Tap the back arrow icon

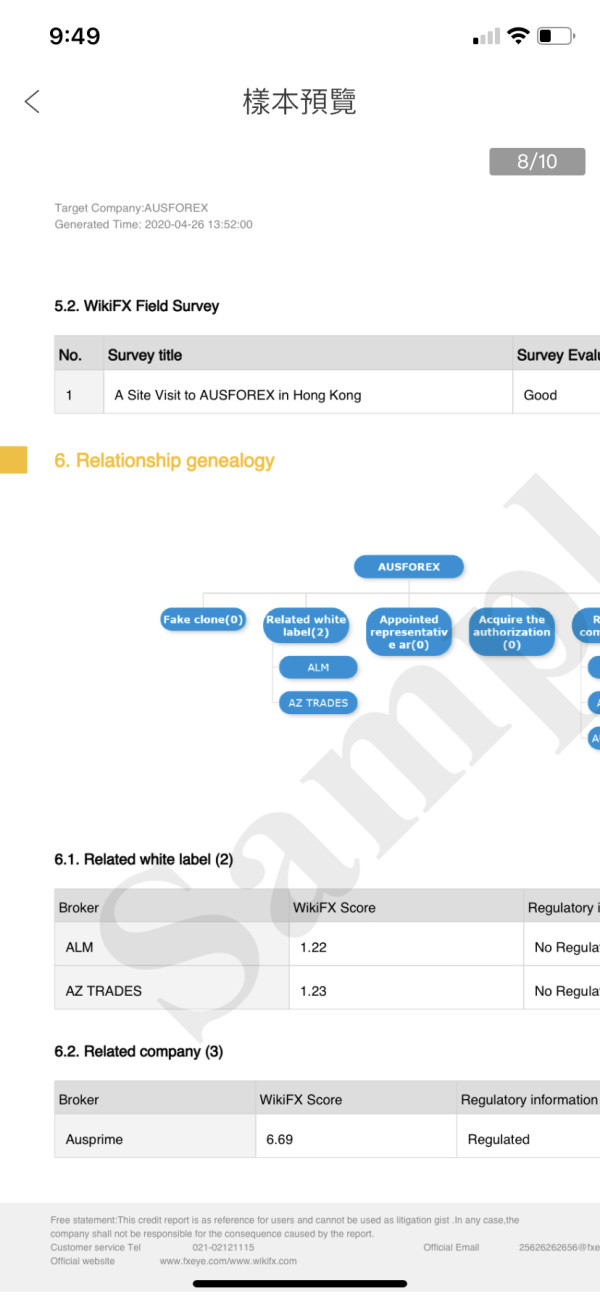pyautogui.click(x=32, y=101)
